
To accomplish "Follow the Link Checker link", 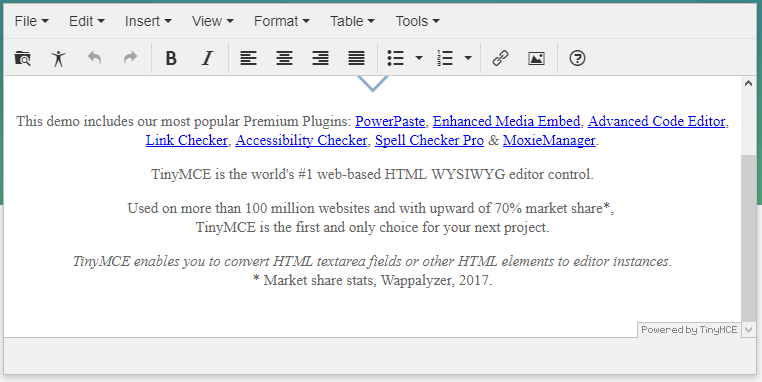I will point(187,140).
